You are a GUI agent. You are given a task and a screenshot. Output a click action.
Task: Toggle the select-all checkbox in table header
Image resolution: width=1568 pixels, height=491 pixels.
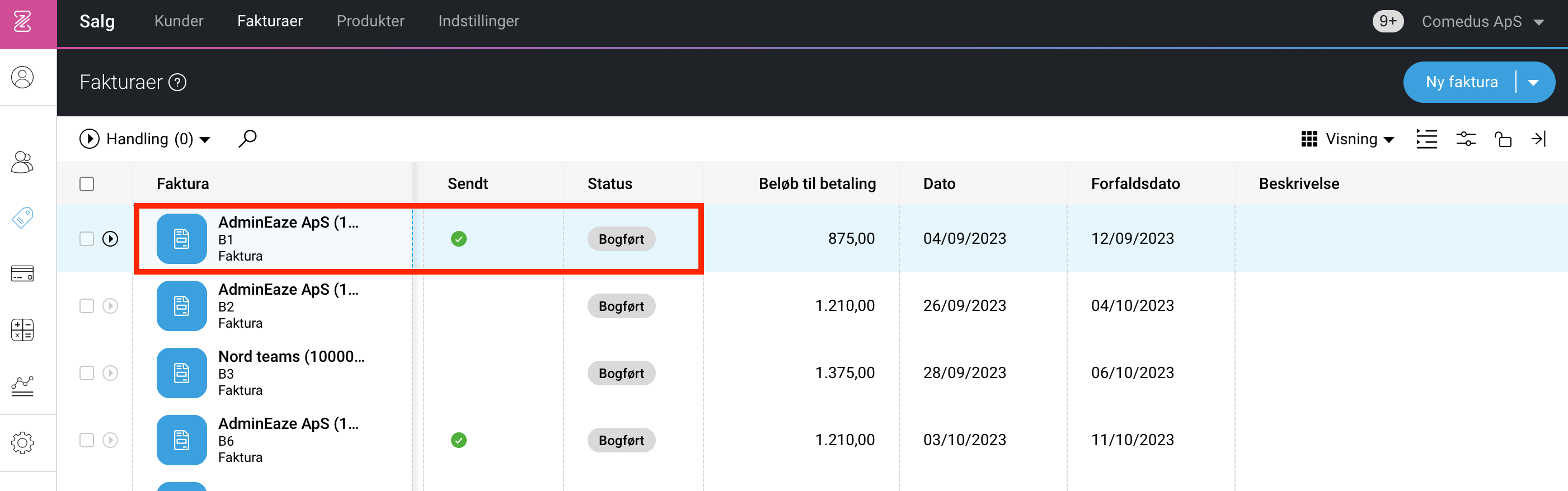tap(86, 184)
